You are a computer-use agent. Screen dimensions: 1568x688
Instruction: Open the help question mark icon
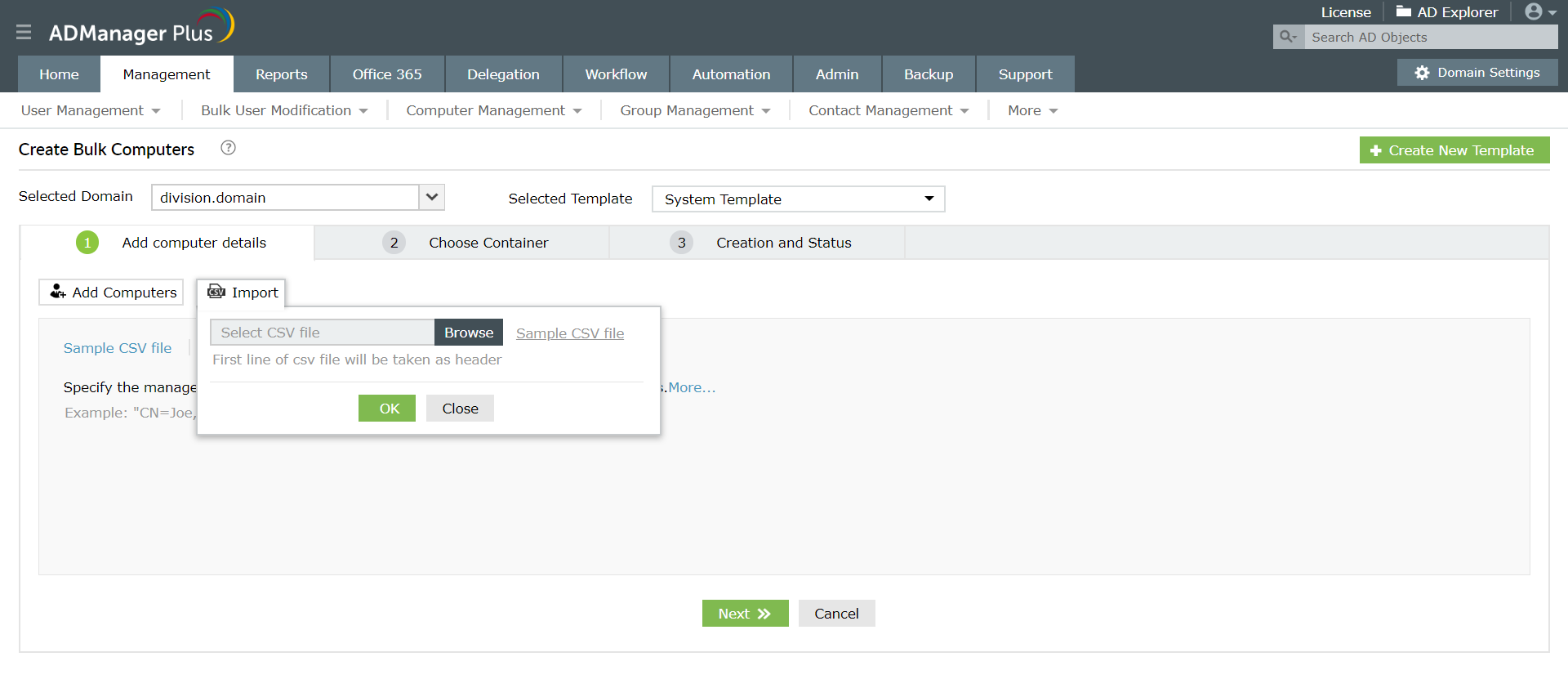(229, 148)
